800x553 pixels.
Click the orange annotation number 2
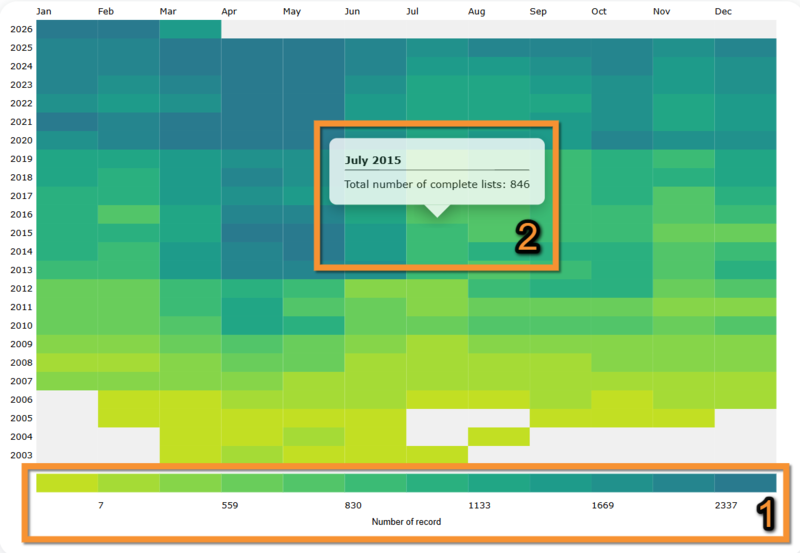point(529,238)
